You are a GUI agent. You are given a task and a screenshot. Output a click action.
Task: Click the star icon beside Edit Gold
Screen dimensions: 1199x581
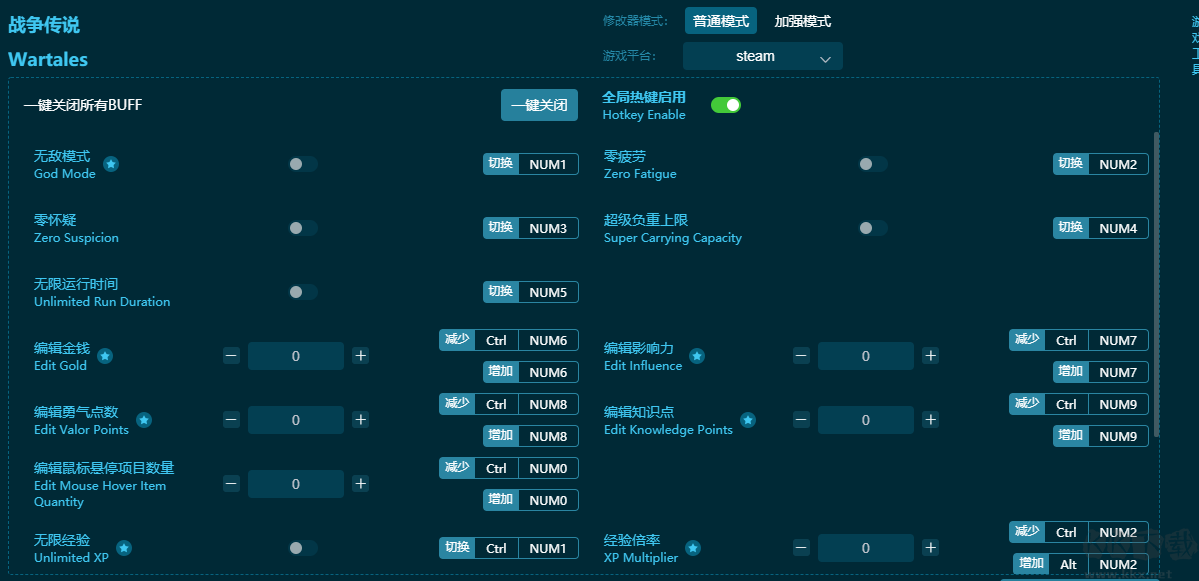tap(106, 356)
